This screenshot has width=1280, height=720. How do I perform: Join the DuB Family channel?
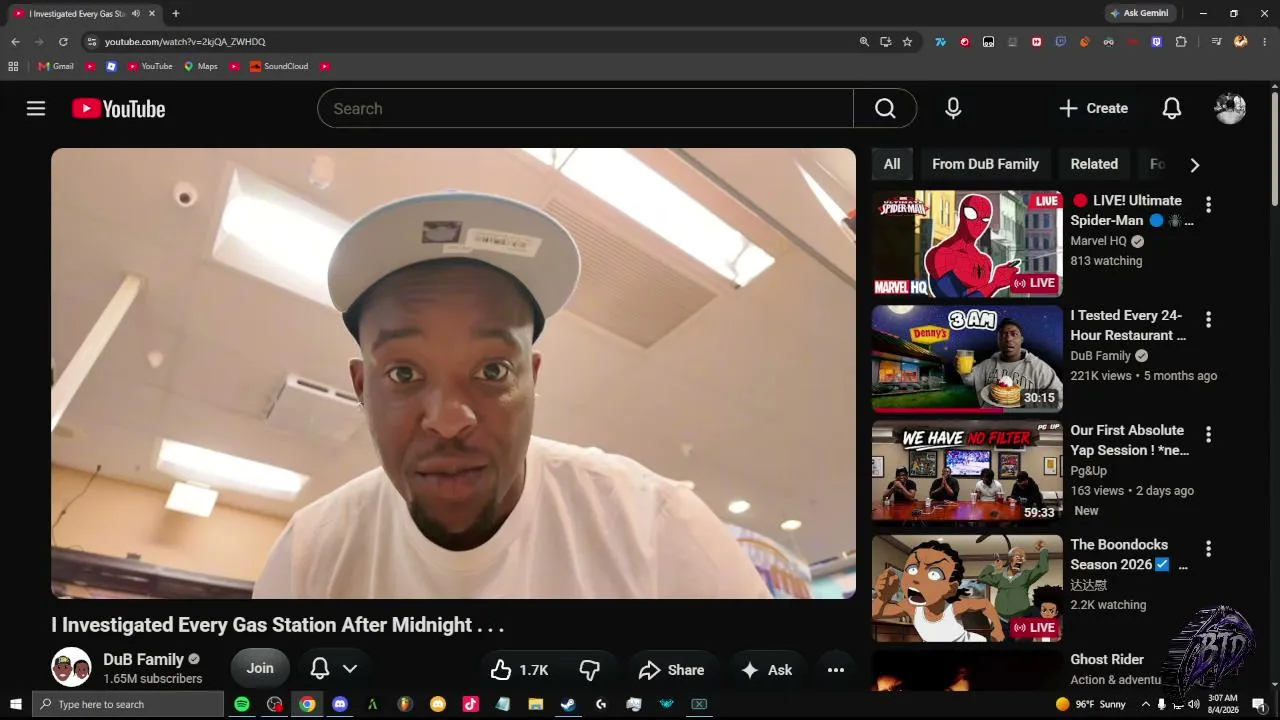(260, 669)
